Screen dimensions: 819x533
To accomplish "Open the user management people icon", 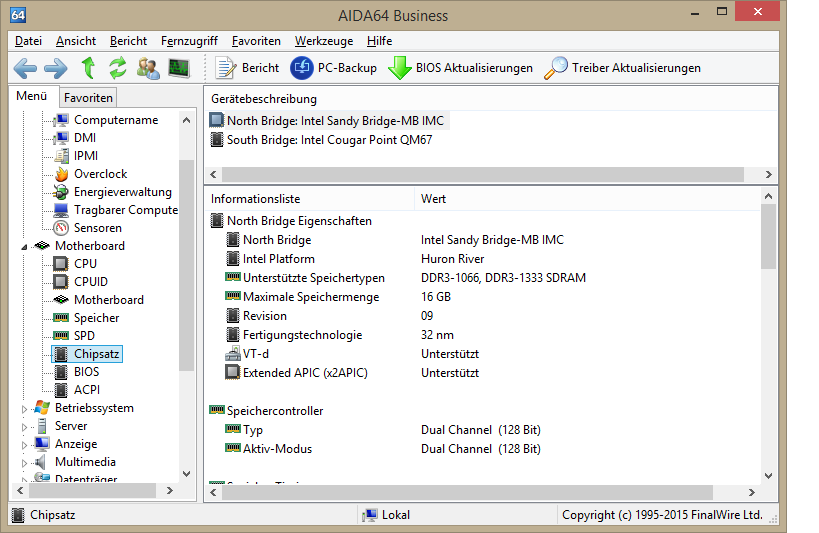I will [x=148, y=68].
